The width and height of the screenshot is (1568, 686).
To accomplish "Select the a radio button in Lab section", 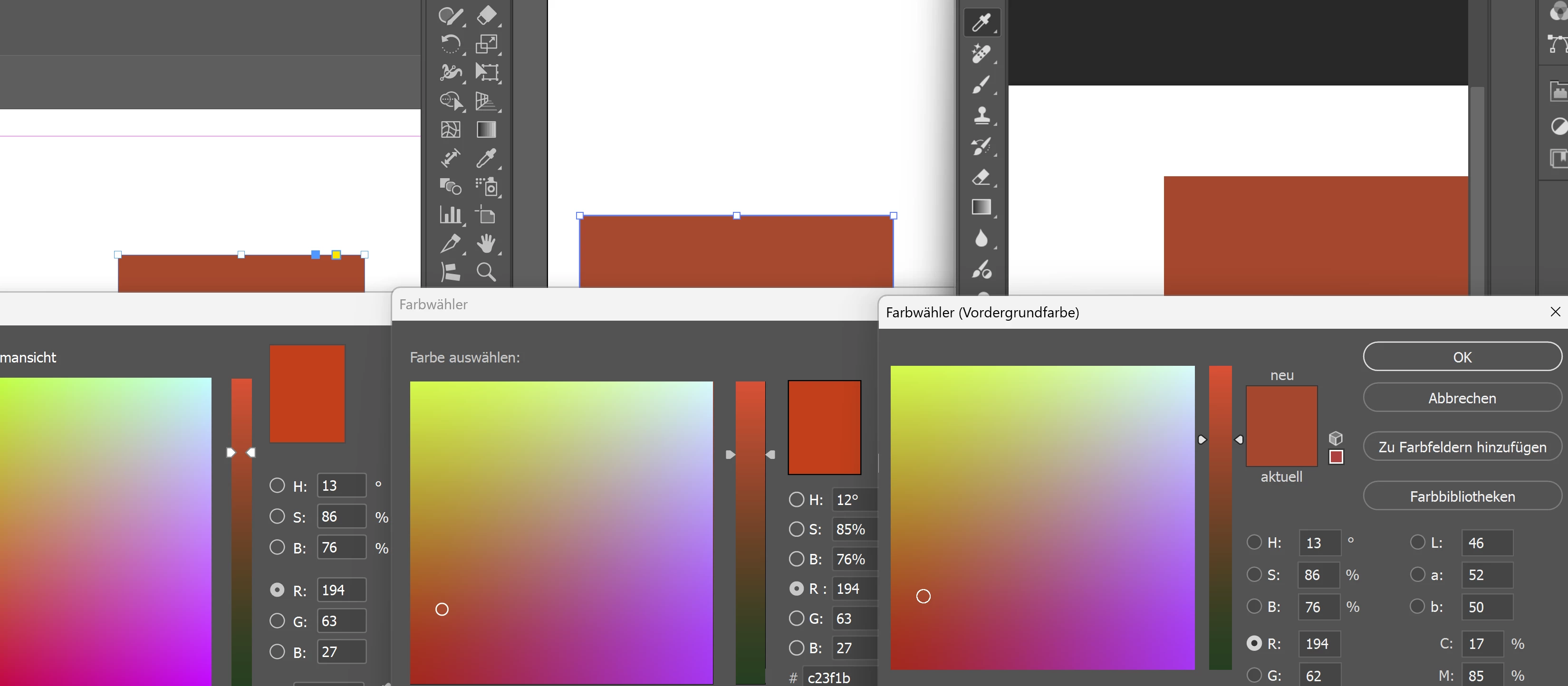I will pyautogui.click(x=1418, y=574).
